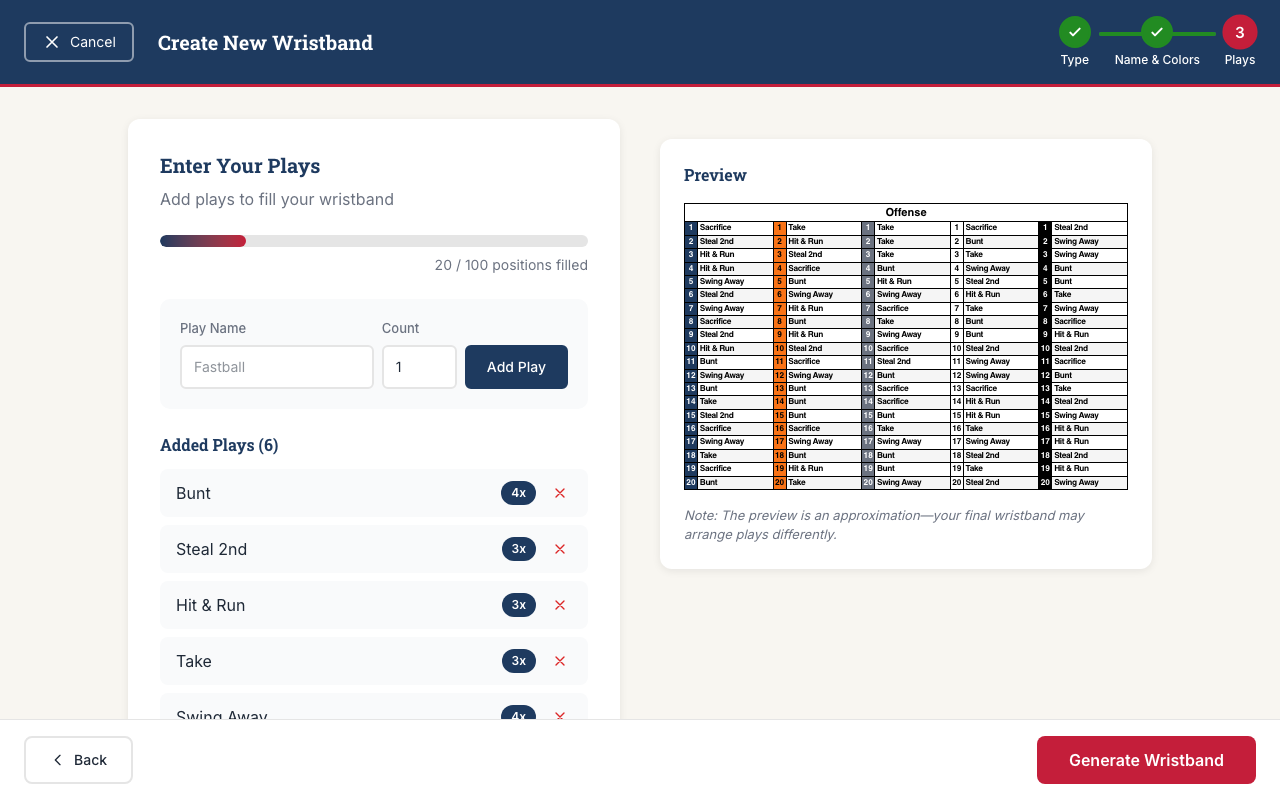Click the Enter Your Plays heading
This screenshot has width=1280, height=800.
coord(240,166)
